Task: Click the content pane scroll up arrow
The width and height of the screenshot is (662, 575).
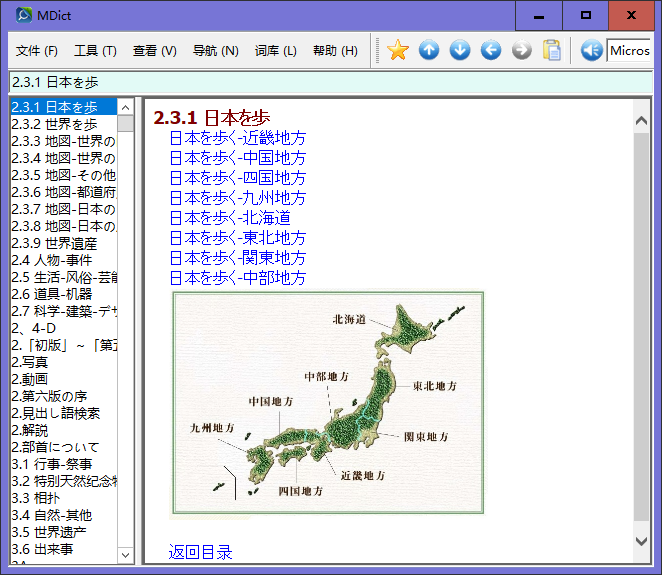Action: click(x=642, y=122)
